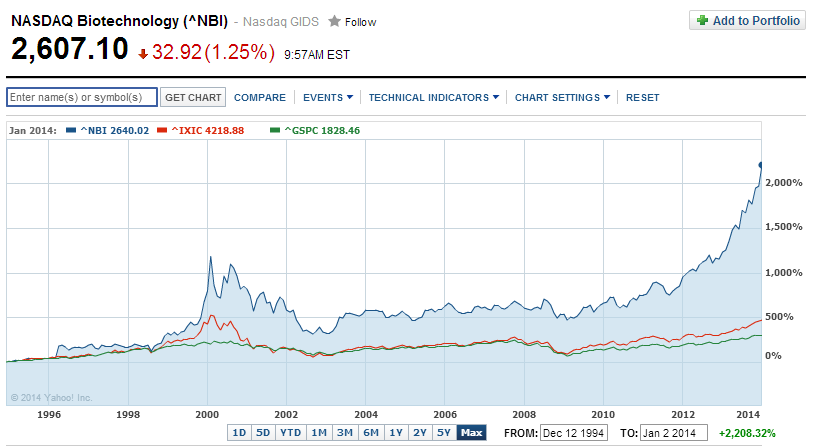
Task: Select the Max time range
Action: point(471,433)
